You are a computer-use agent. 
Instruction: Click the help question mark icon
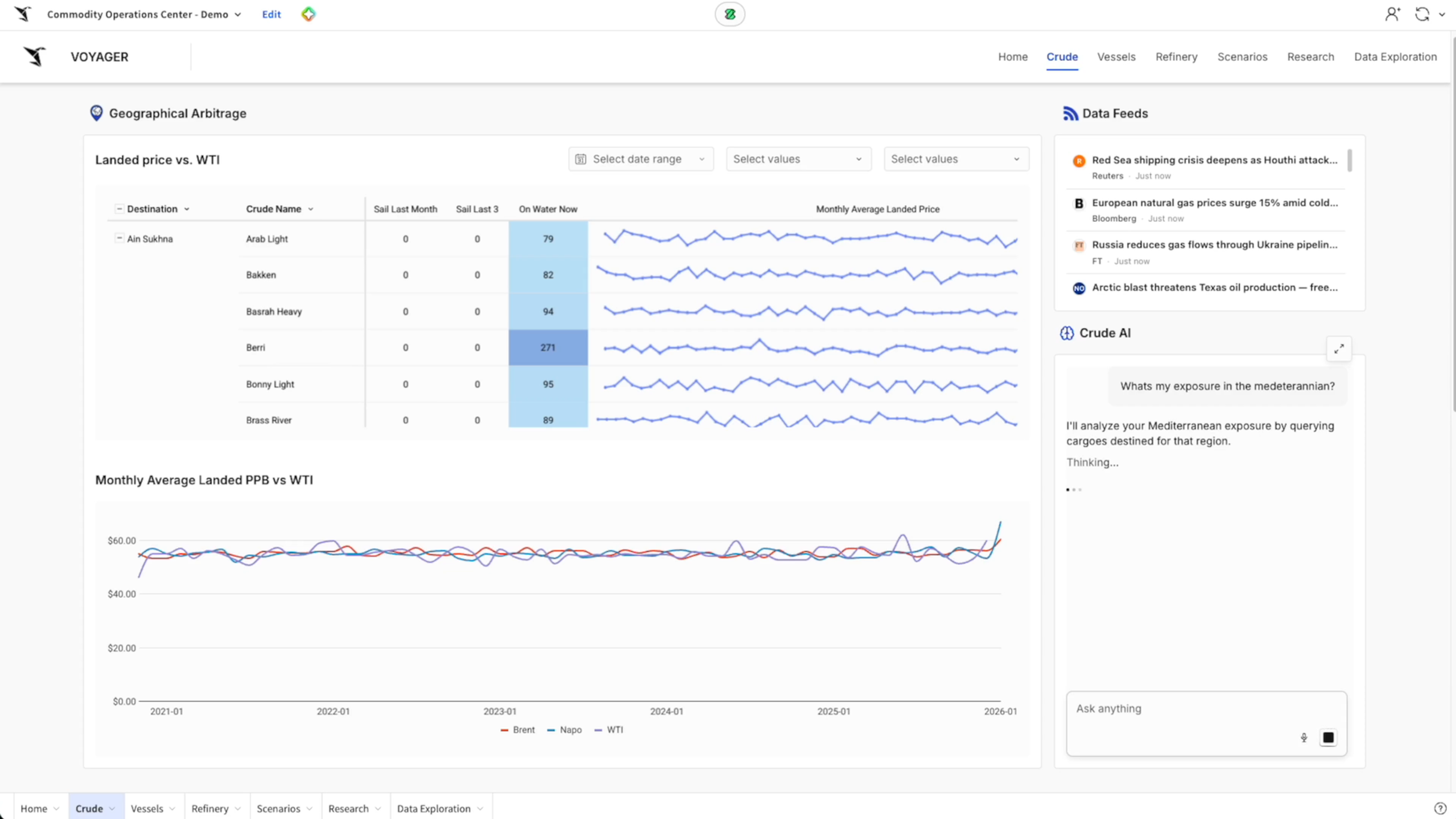coord(1440,808)
